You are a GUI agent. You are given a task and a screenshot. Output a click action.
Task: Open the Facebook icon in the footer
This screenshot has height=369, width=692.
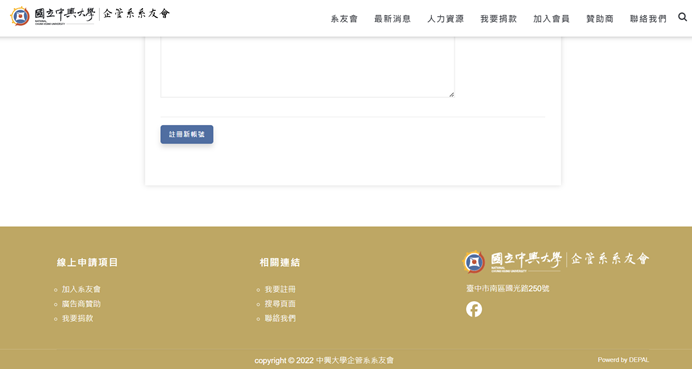coord(474,309)
